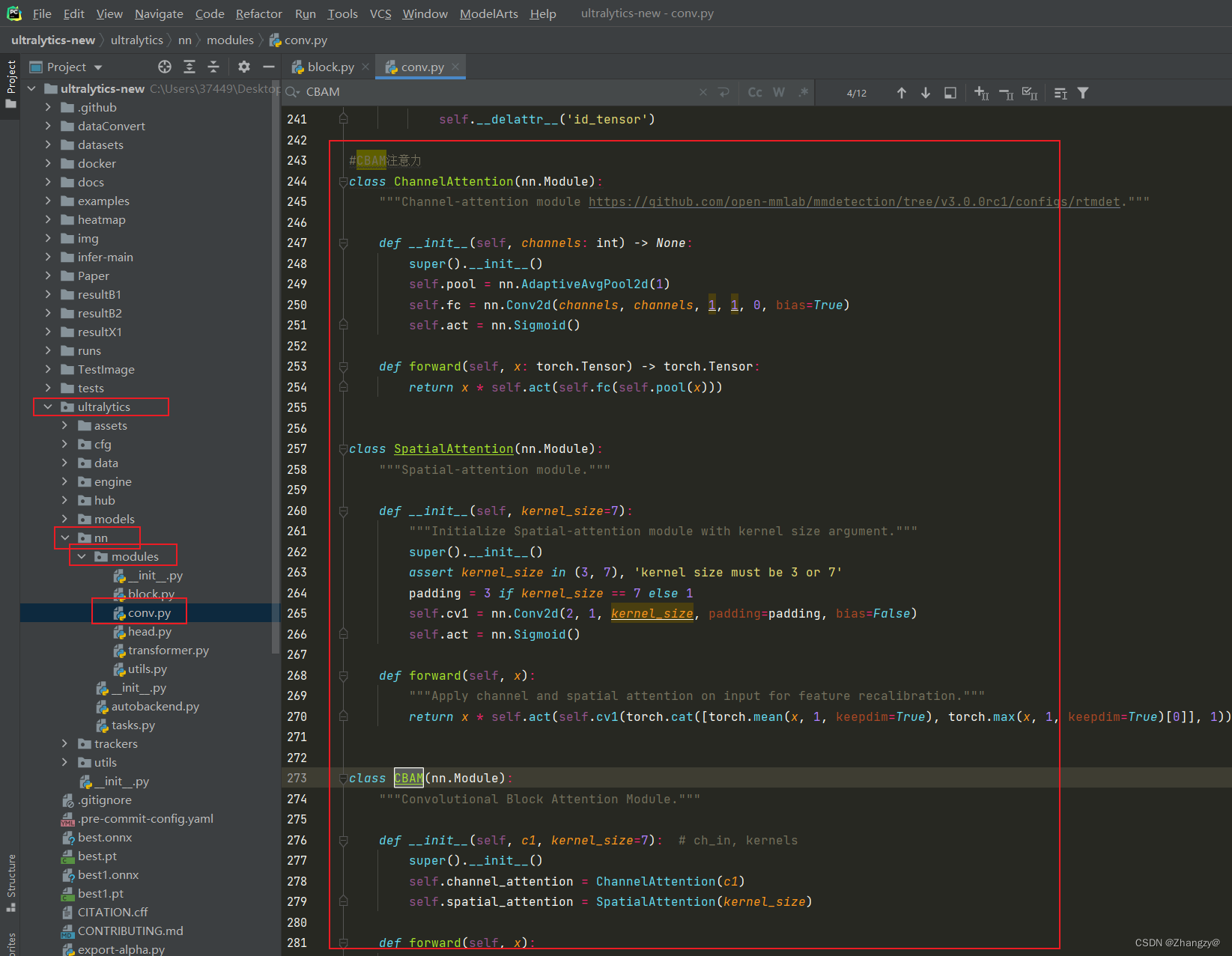Fold class CBAM gutter marker
Screen dimensions: 1232x956
click(343, 779)
